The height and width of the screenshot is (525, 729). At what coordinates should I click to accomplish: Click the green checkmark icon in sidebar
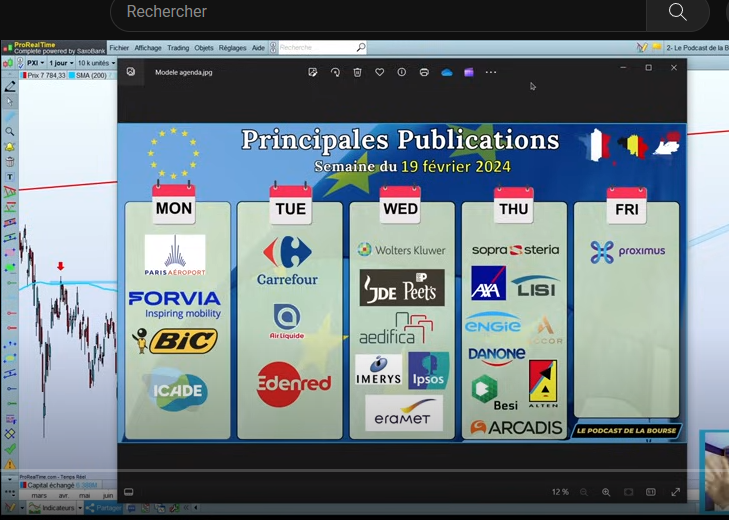pos(10,449)
